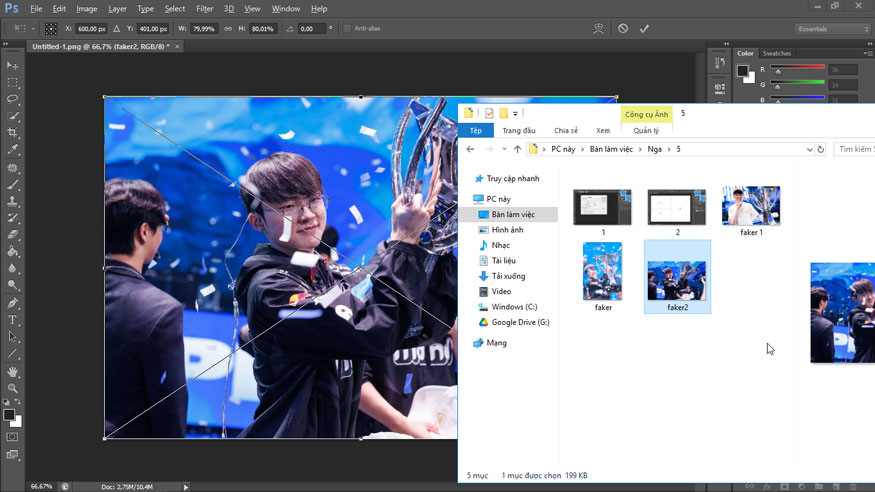Select the Crop tool

pyautogui.click(x=13, y=133)
